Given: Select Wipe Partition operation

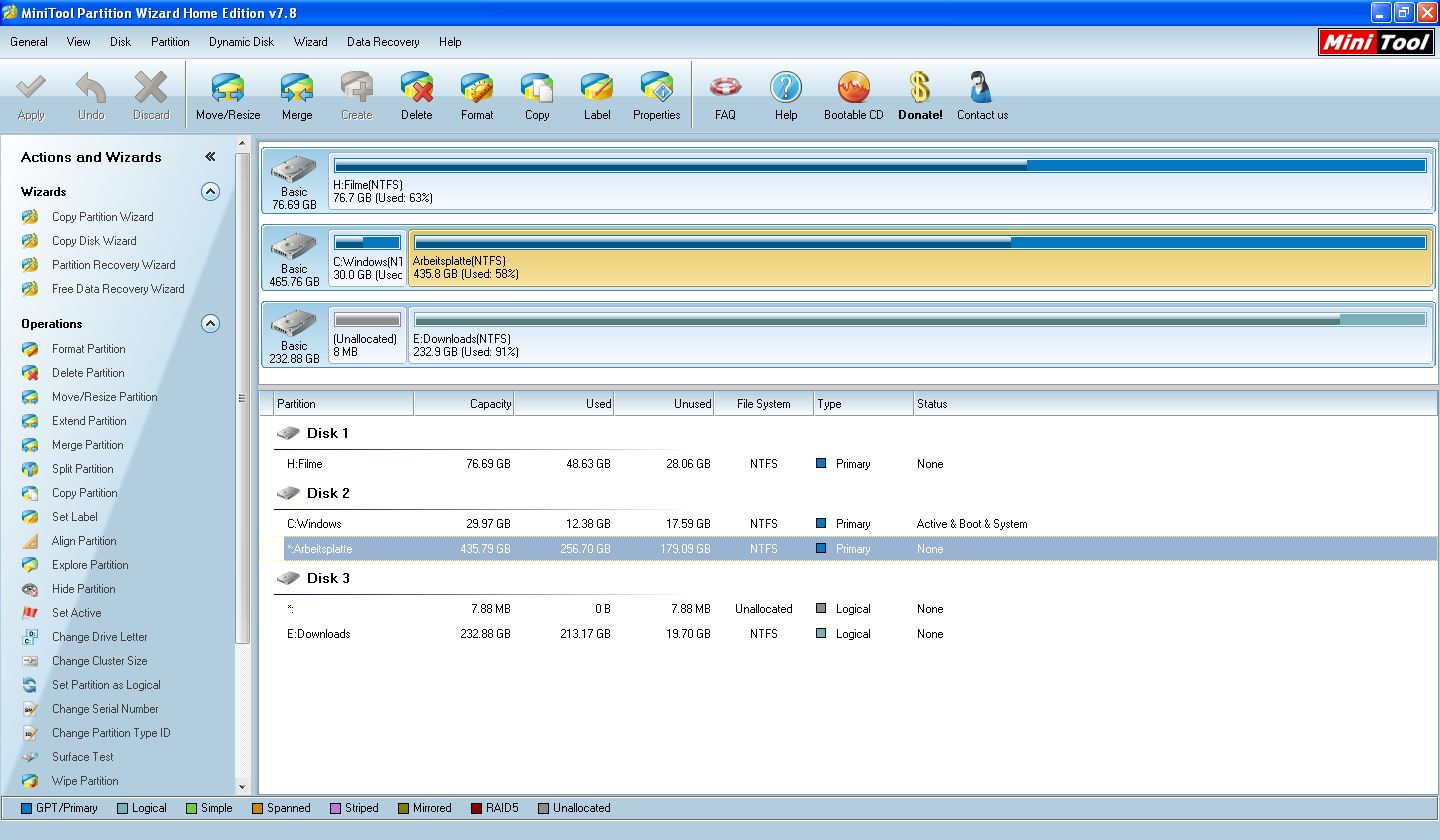Looking at the screenshot, I should click(x=85, y=781).
